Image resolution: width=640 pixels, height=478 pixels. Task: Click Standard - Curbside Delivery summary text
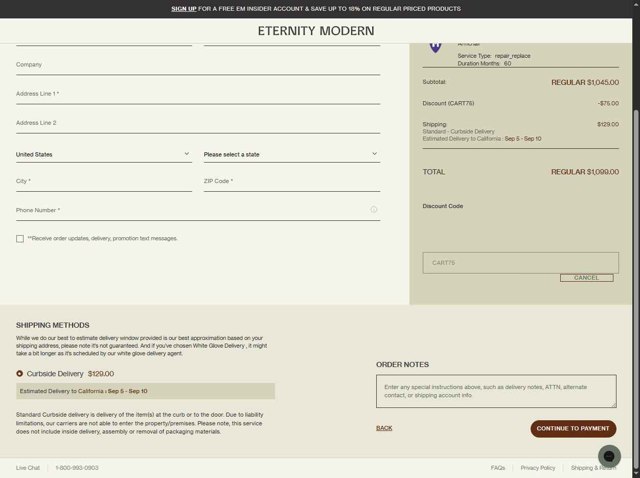pyautogui.click(x=458, y=131)
